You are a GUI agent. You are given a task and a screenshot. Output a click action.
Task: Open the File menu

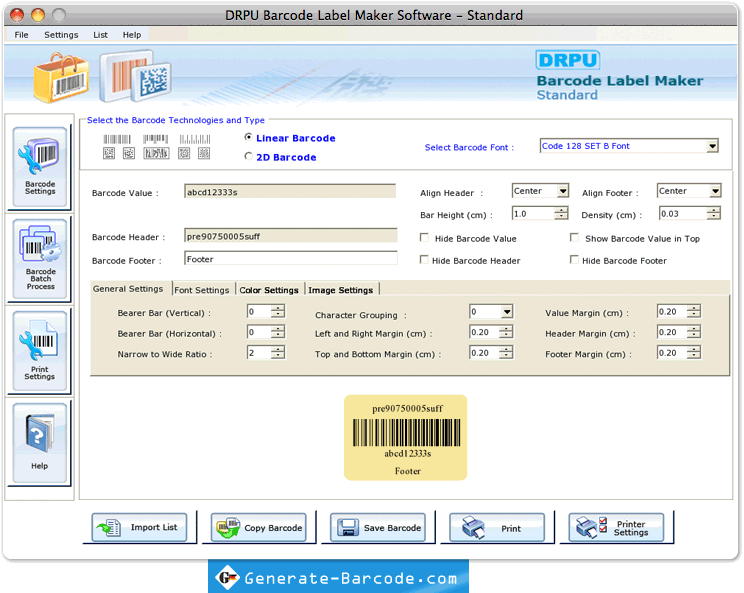click(21, 35)
